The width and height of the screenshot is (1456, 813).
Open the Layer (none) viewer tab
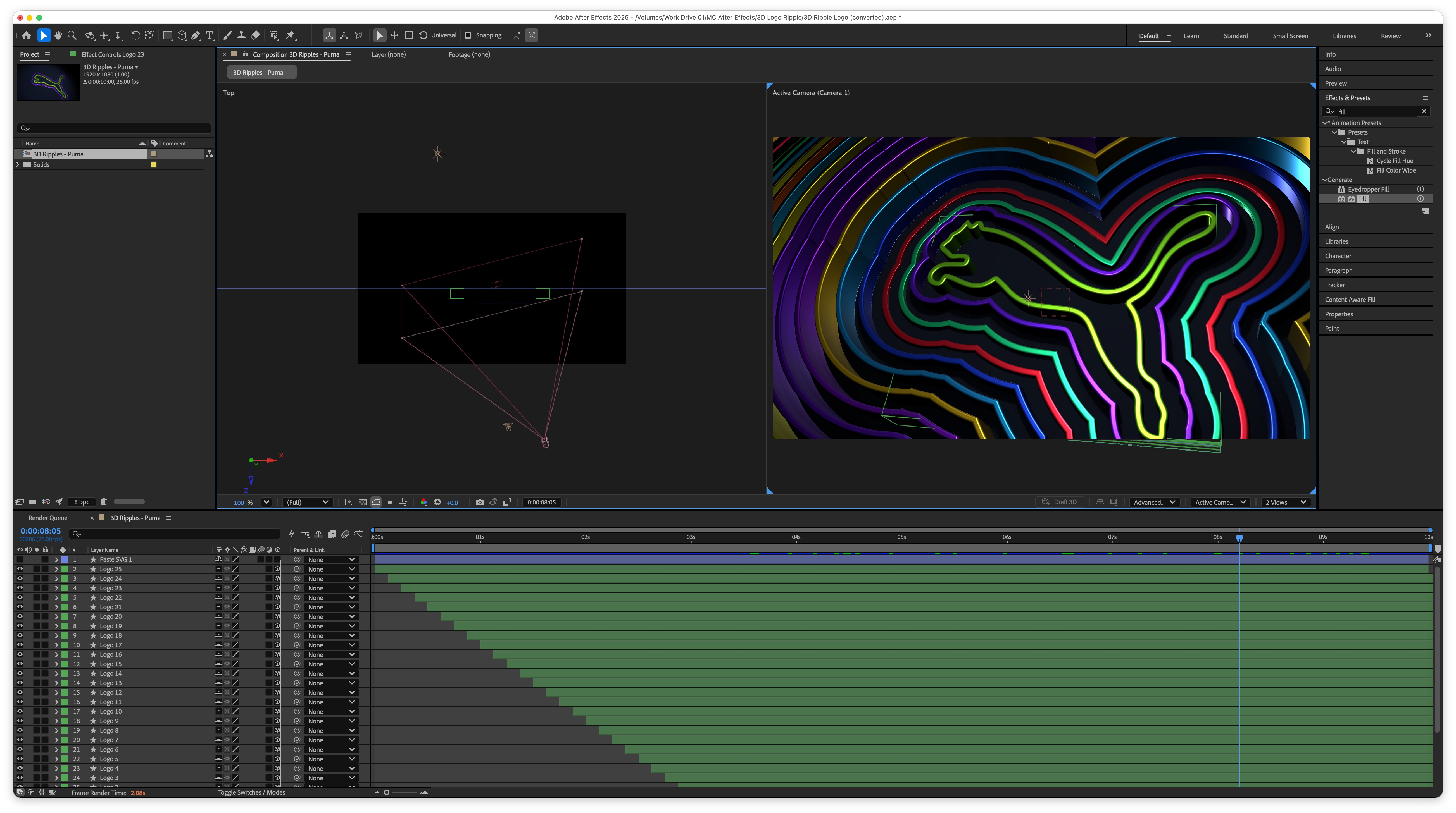coord(388,55)
